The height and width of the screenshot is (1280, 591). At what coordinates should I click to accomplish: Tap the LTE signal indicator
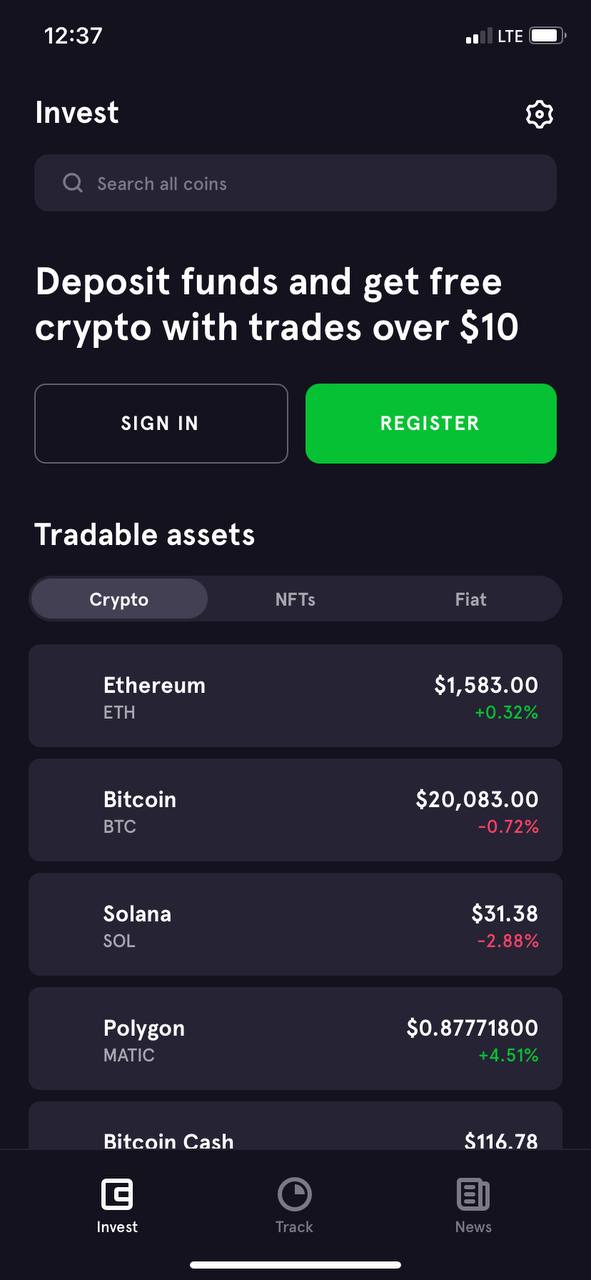(495, 36)
